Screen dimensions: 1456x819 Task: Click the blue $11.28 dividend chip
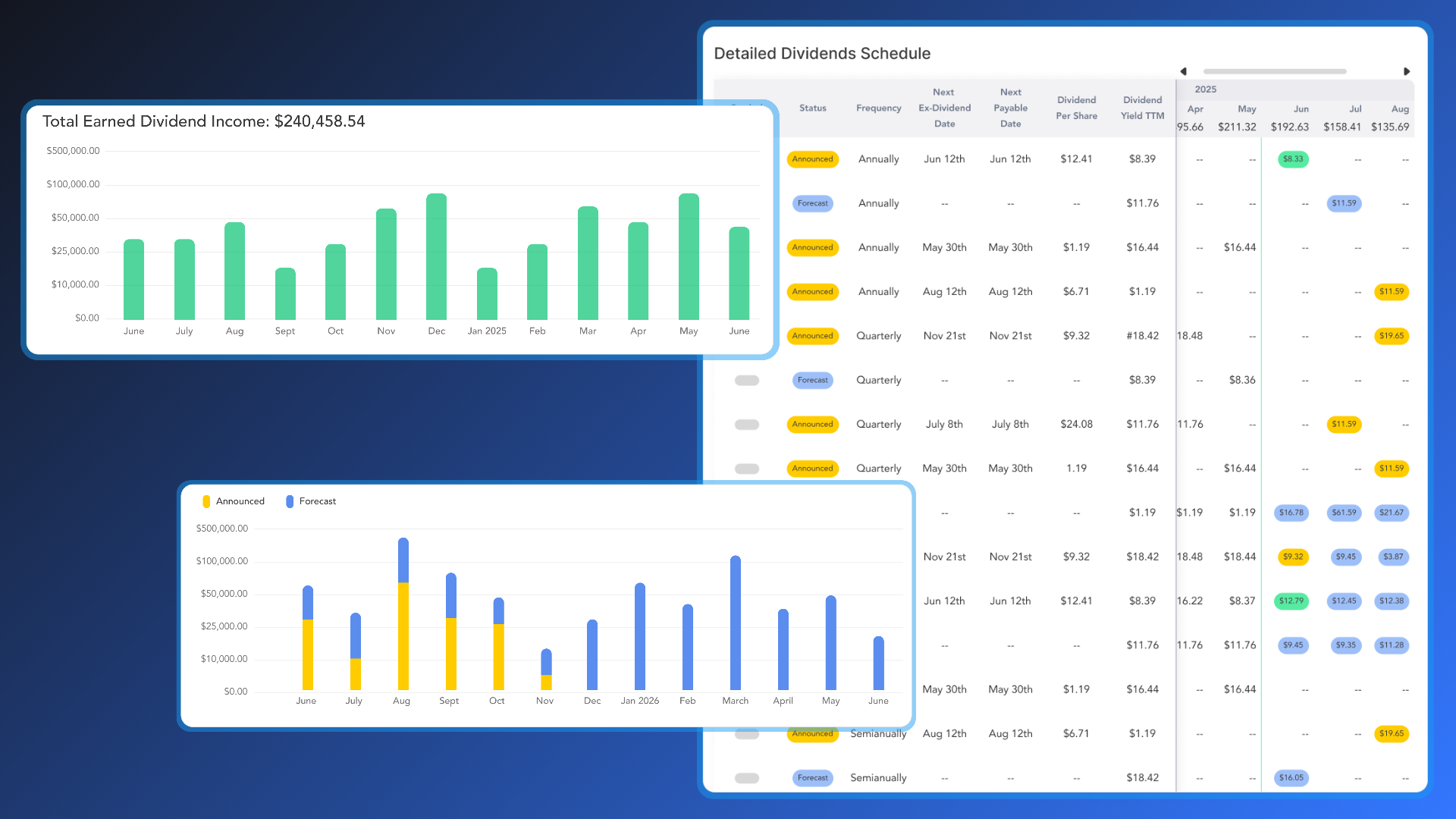1392,645
